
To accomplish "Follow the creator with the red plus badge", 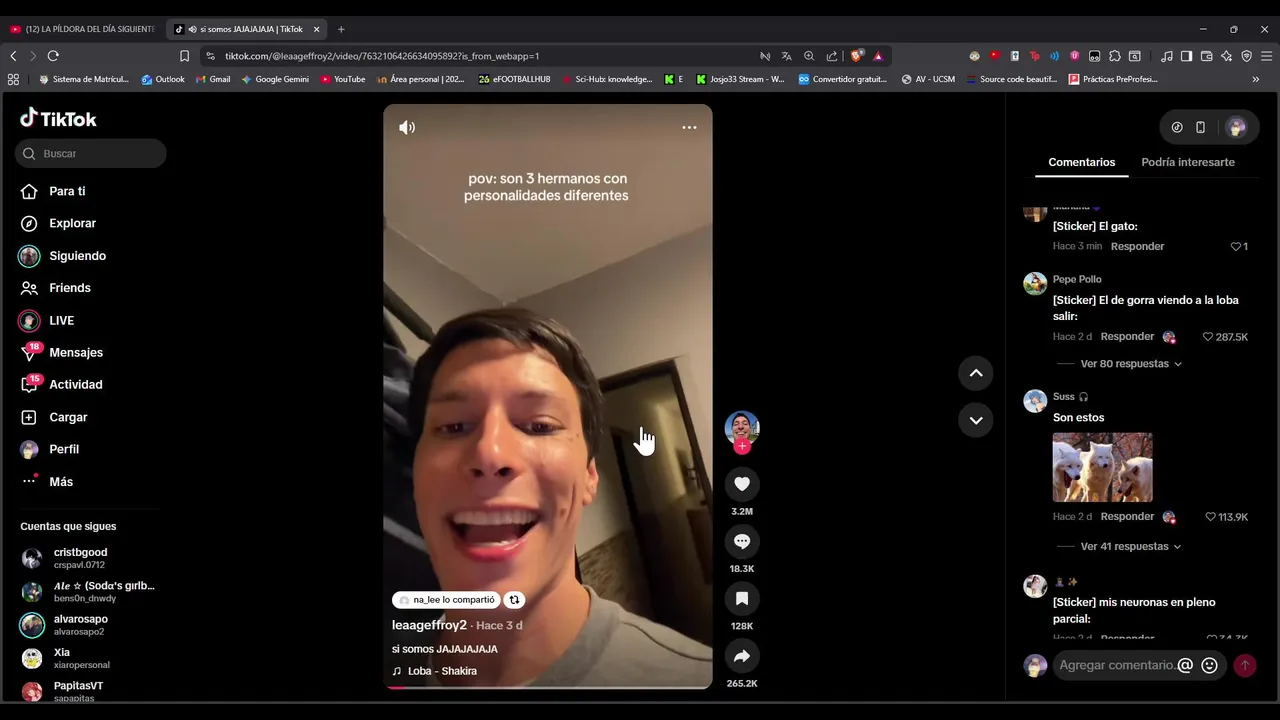I will (x=742, y=447).
